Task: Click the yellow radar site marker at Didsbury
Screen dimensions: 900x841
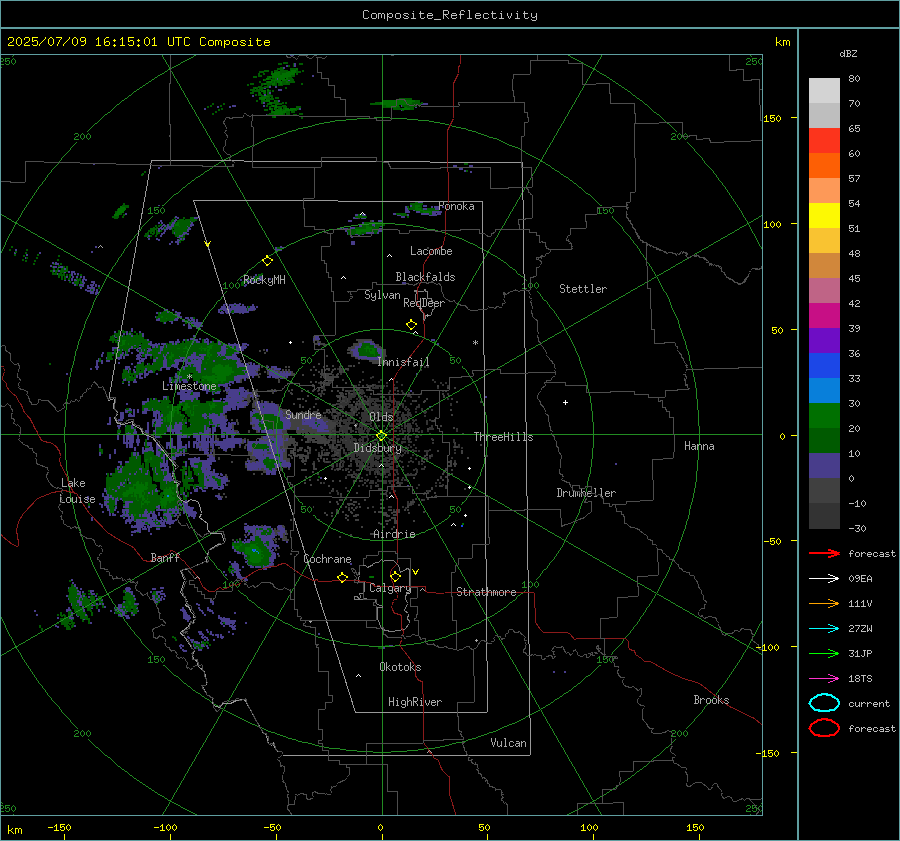Action: click(x=381, y=436)
